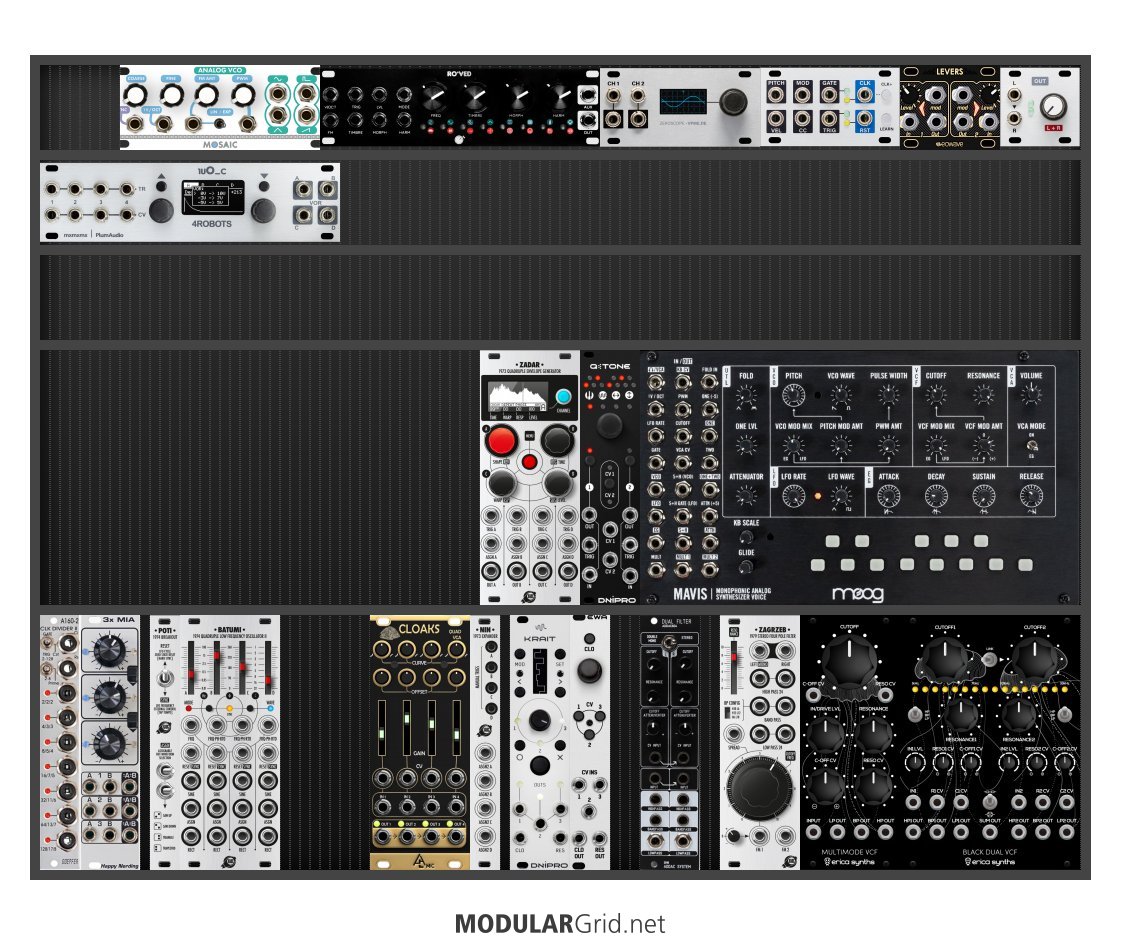Click the large OUT volume knob on output module
This screenshot has width=1121, height=945.
click(1052, 107)
